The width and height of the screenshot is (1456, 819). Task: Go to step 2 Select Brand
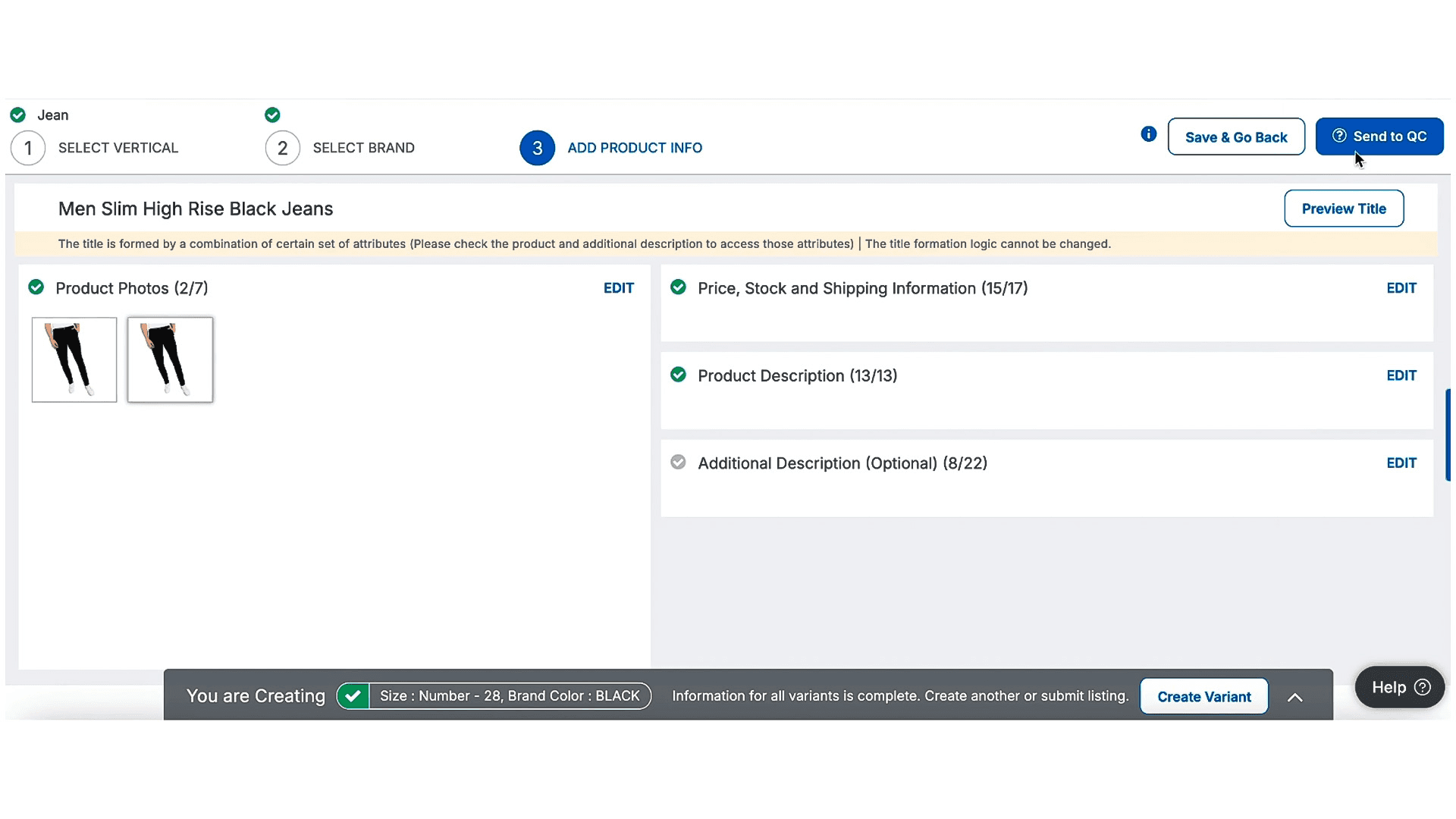pyautogui.click(x=282, y=148)
